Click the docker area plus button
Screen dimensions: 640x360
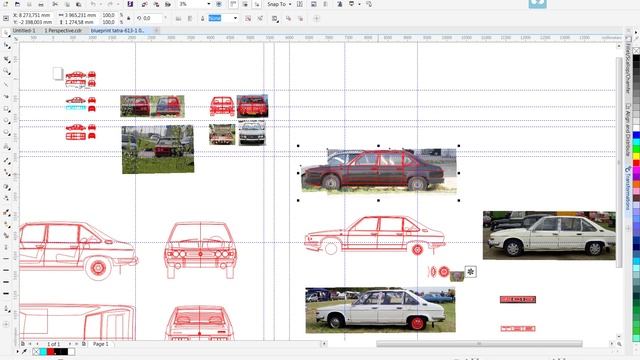pyautogui.click(x=628, y=228)
